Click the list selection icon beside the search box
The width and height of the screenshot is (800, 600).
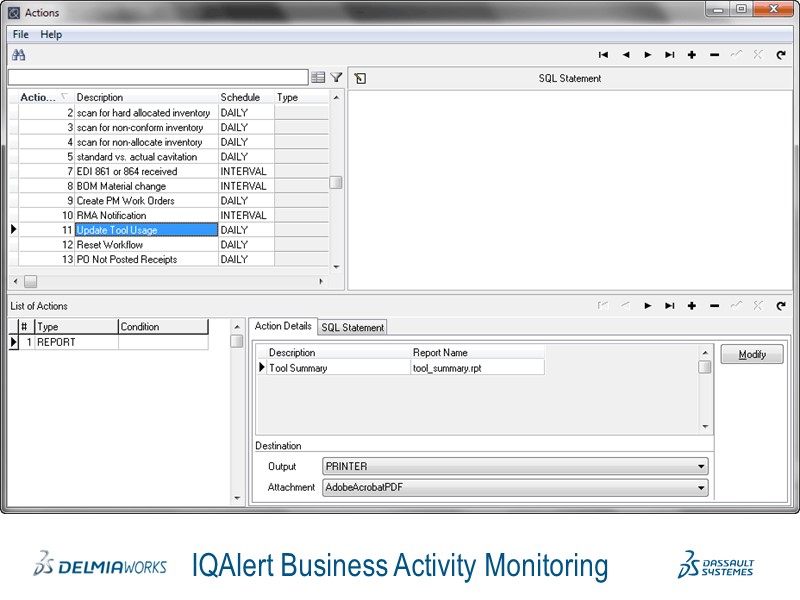point(318,77)
